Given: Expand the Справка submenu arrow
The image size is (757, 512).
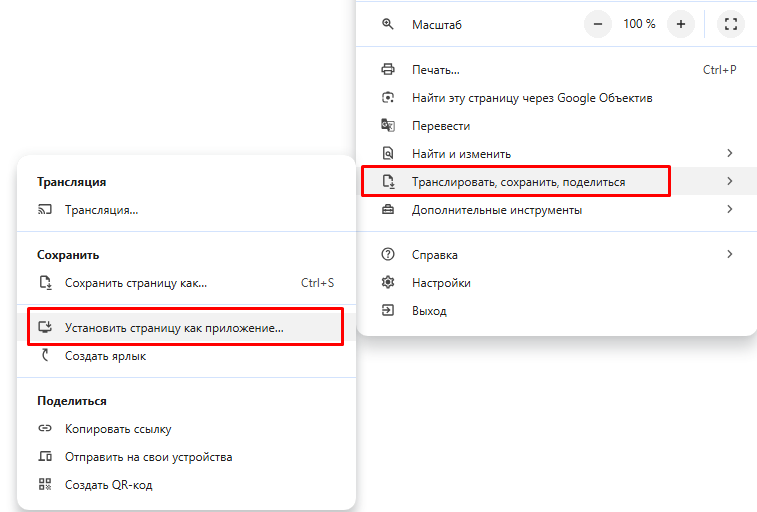Looking at the screenshot, I should tap(730, 255).
